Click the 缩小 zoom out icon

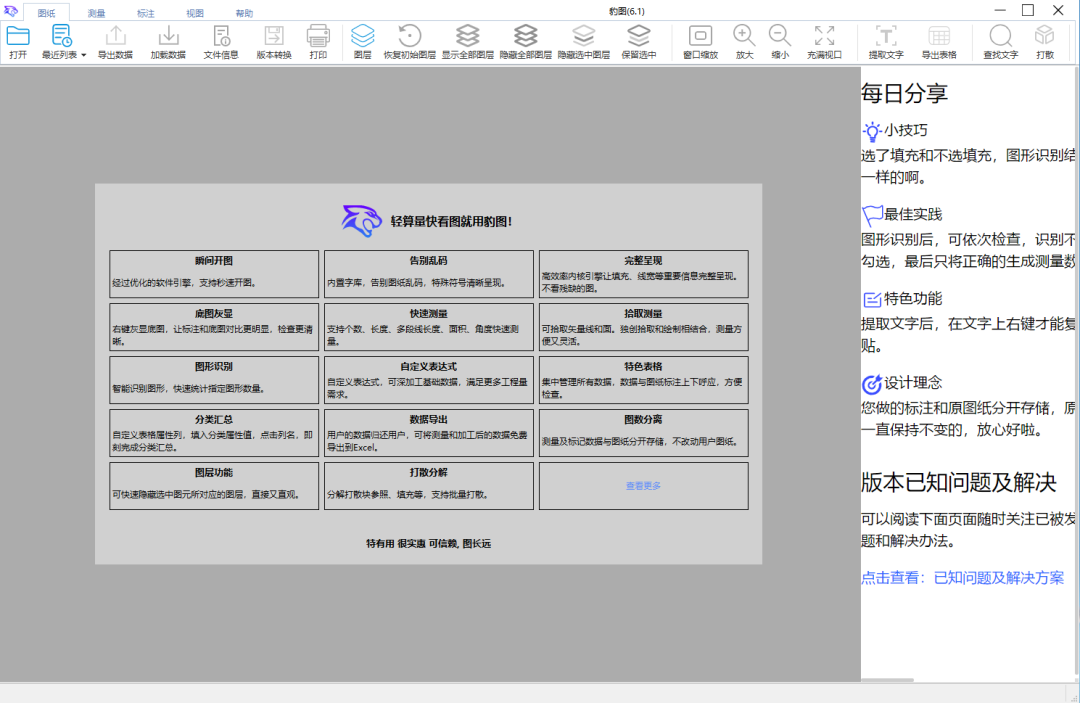point(780,42)
